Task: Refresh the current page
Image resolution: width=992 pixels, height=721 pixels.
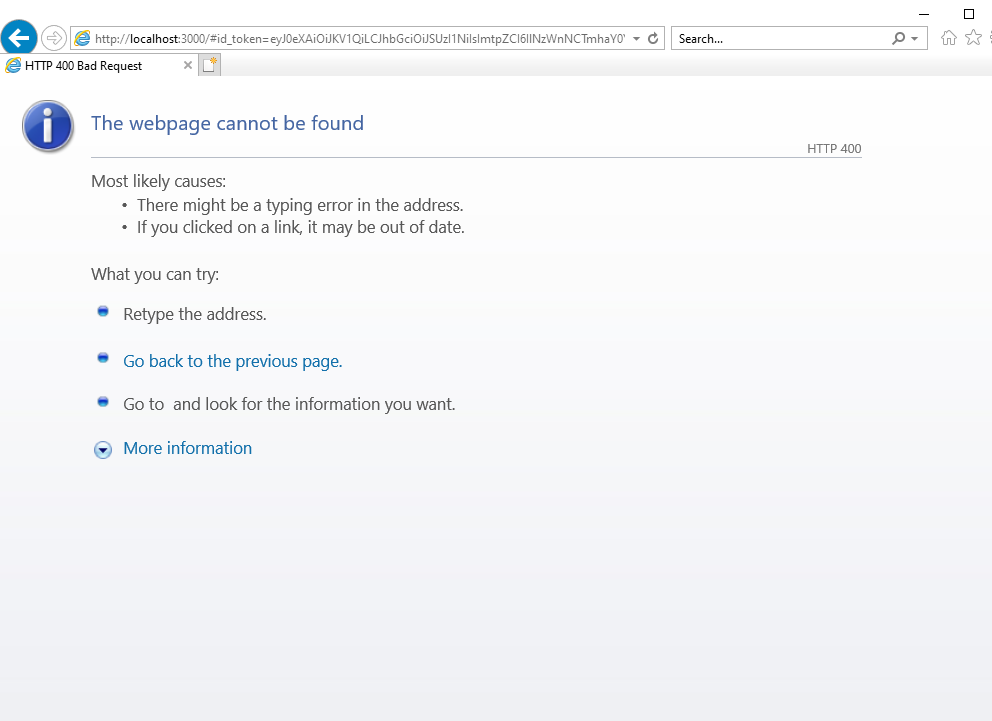Action: [x=655, y=38]
